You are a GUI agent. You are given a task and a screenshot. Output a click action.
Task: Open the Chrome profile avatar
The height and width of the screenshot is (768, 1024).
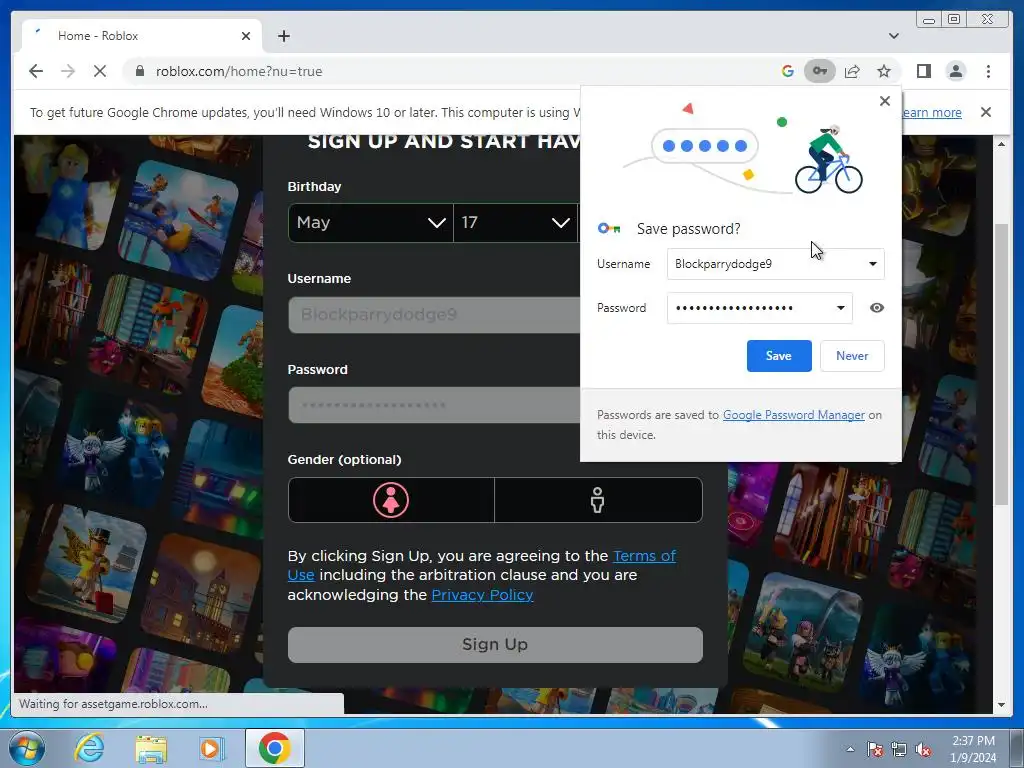pyautogui.click(x=956, y=71)
